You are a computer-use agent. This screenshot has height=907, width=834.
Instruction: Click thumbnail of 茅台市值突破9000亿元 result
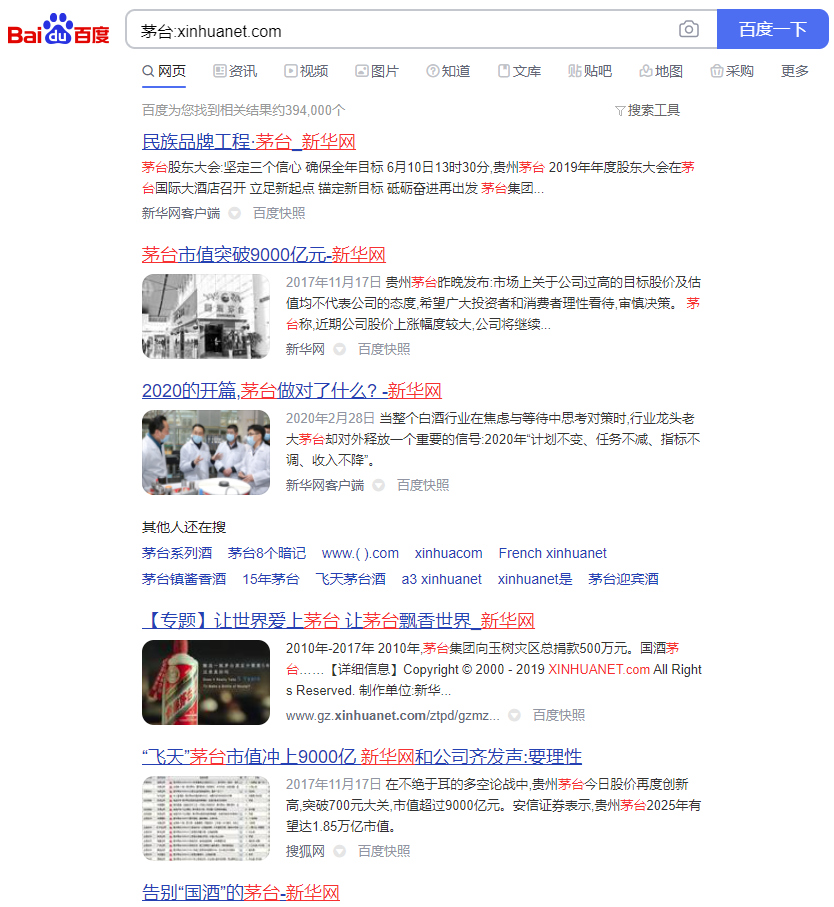pos(206,316)
